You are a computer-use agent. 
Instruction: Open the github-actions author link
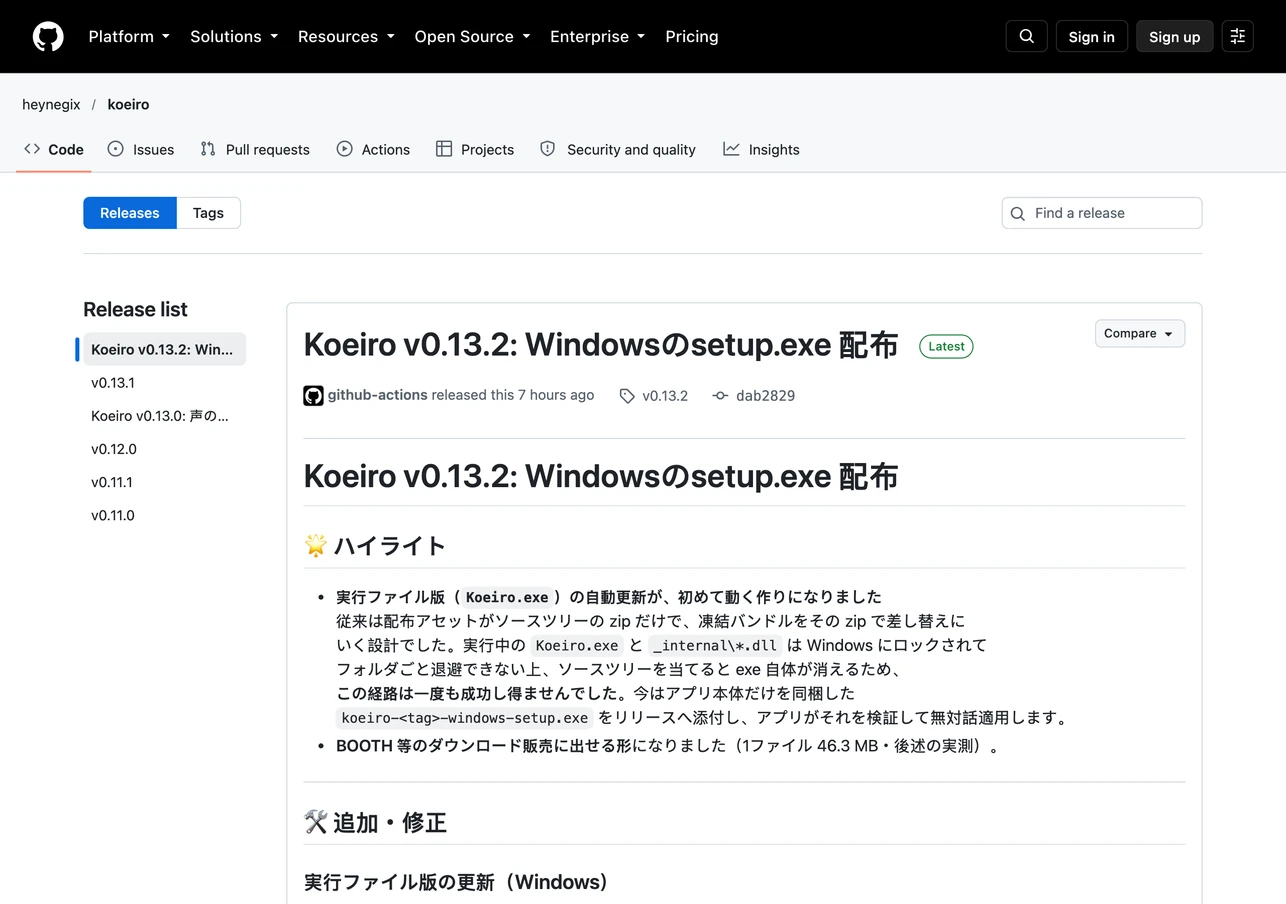point(378,395)
